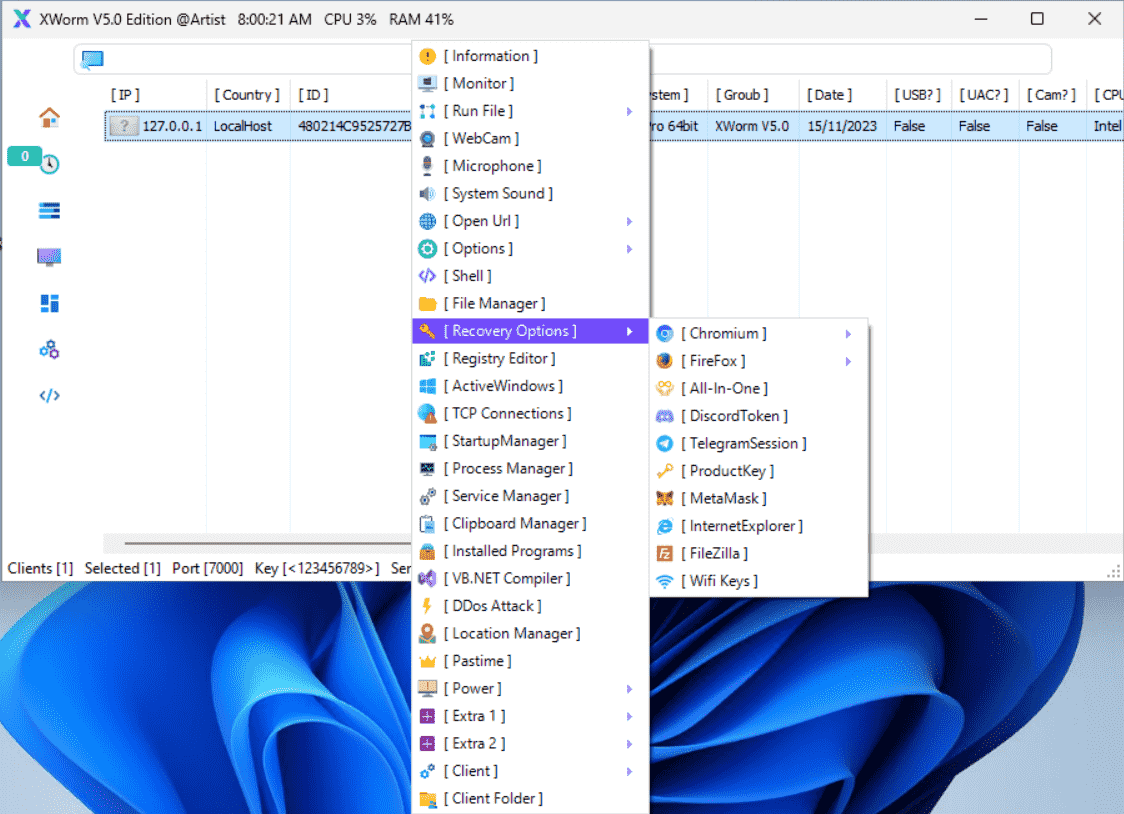Click the XWorm V5.0 group cell
This screenshot has height=814, width=1124.
[x=751, y=126]
